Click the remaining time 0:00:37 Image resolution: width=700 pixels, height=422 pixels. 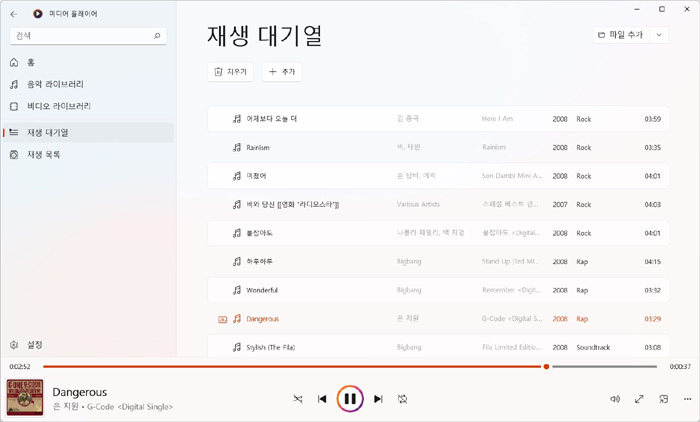point(680,367)
